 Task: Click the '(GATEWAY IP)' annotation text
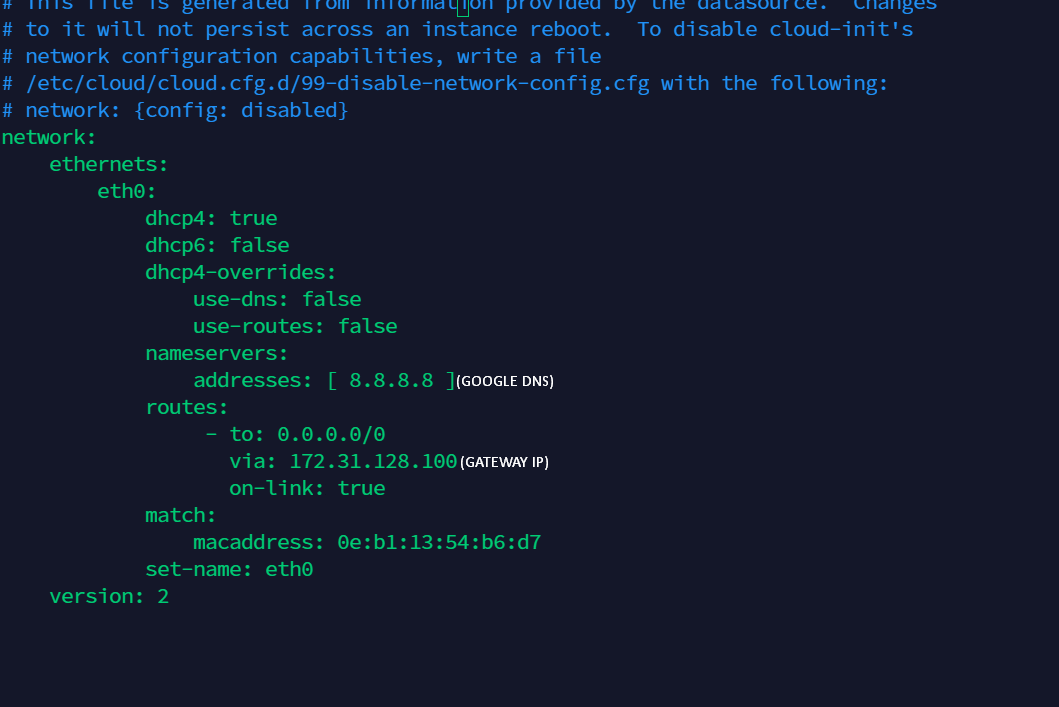click(x=505, y=463)
